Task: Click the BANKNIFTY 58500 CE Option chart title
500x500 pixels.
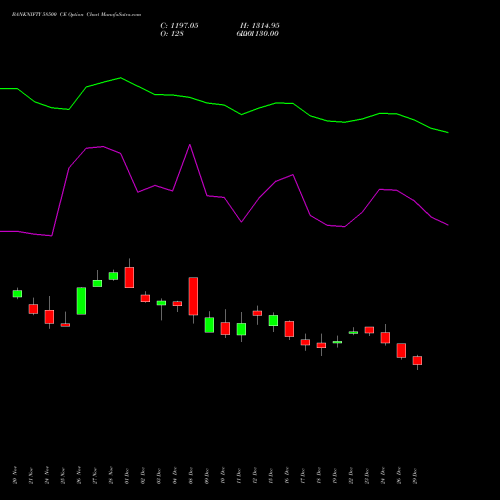Action: (76, 15)
